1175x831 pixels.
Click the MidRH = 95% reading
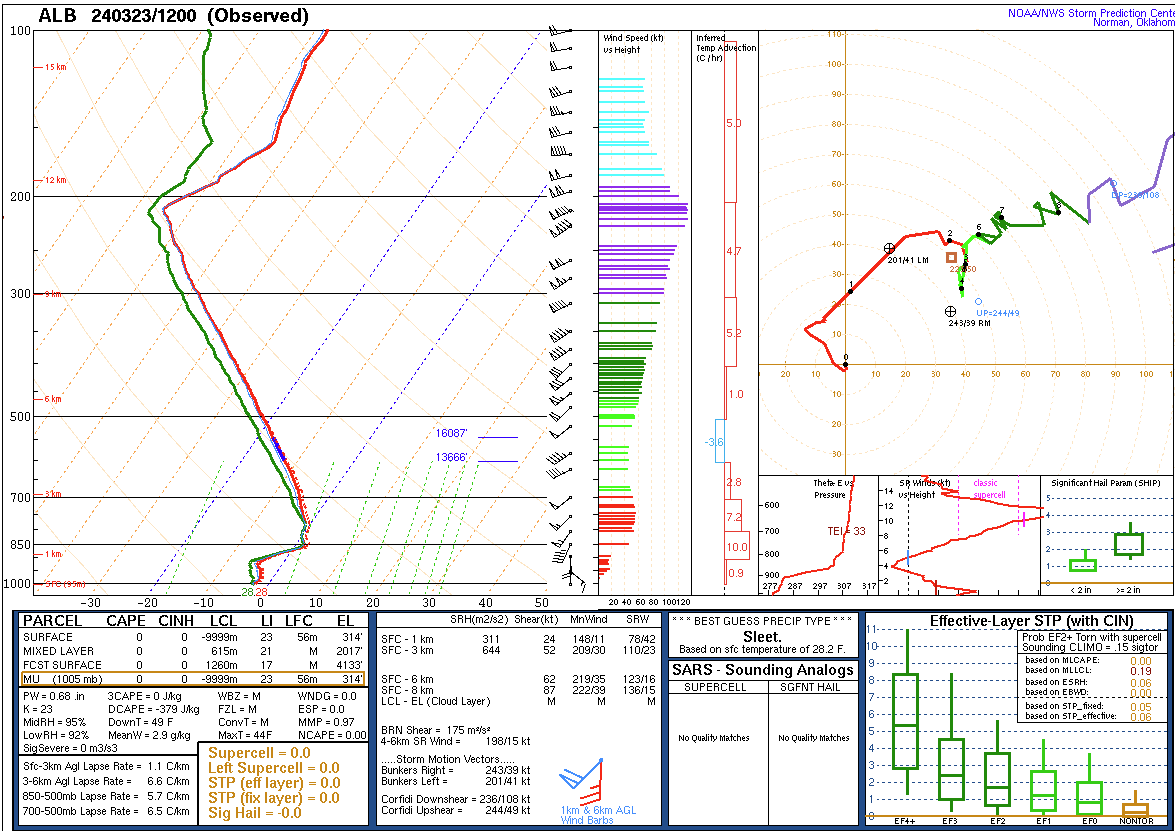pyautogui.click(x=55, y=722)
